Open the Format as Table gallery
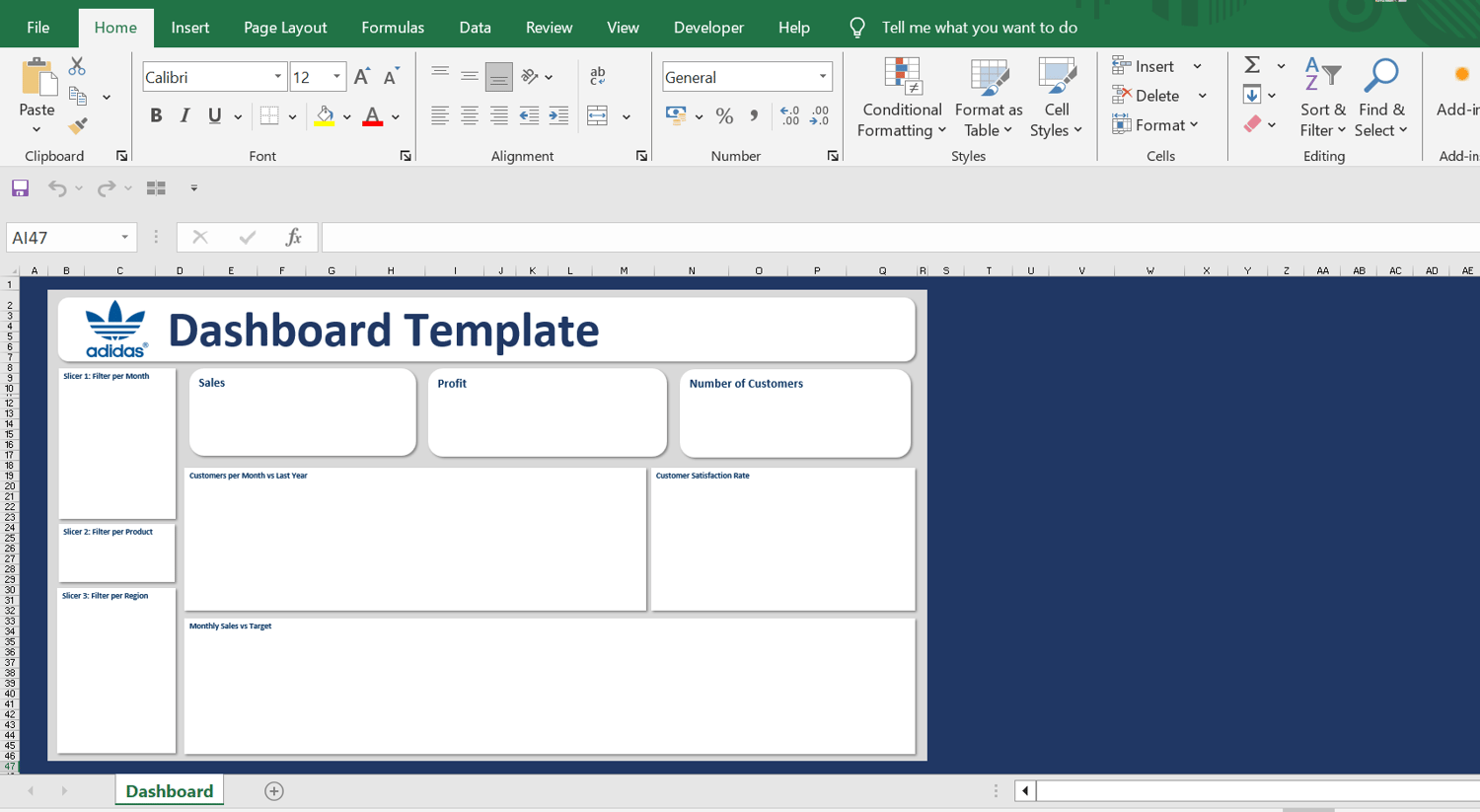 point(988,97)
